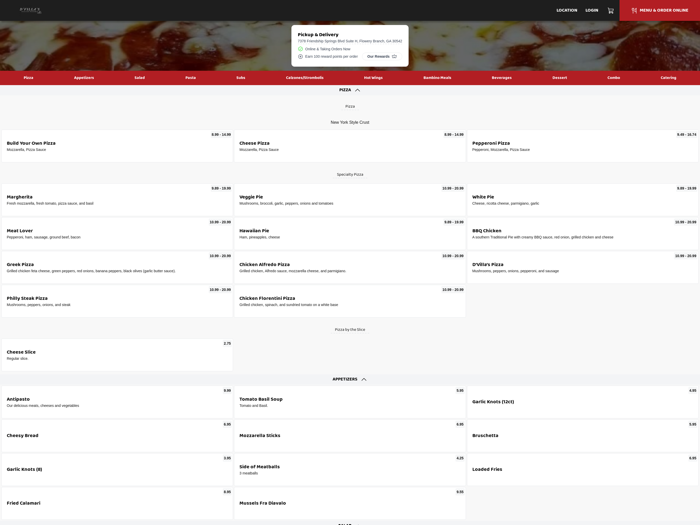Select Cheese Pizza menu item
700x525 pixels.
click(350, 146)
